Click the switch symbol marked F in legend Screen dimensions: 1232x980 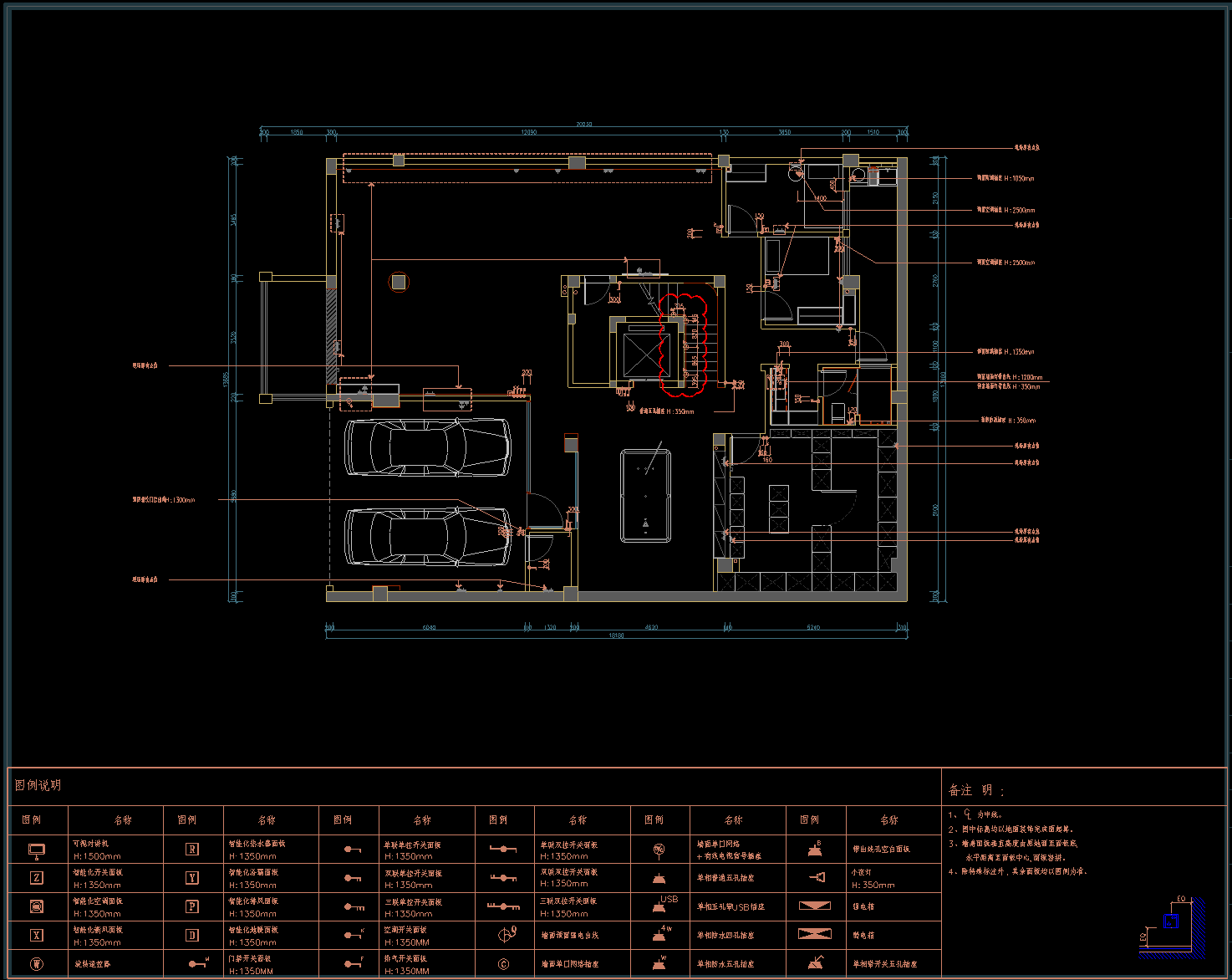[x=354, y=963]
